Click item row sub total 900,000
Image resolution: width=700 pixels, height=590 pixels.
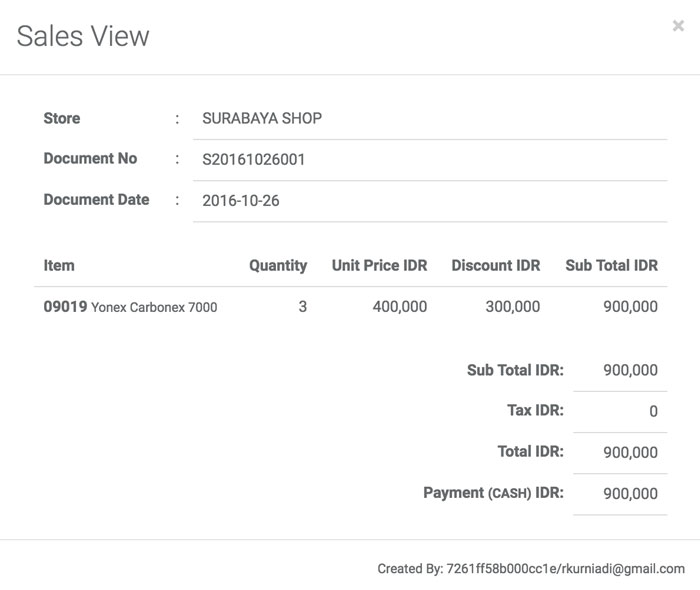[x=630, y=307]
